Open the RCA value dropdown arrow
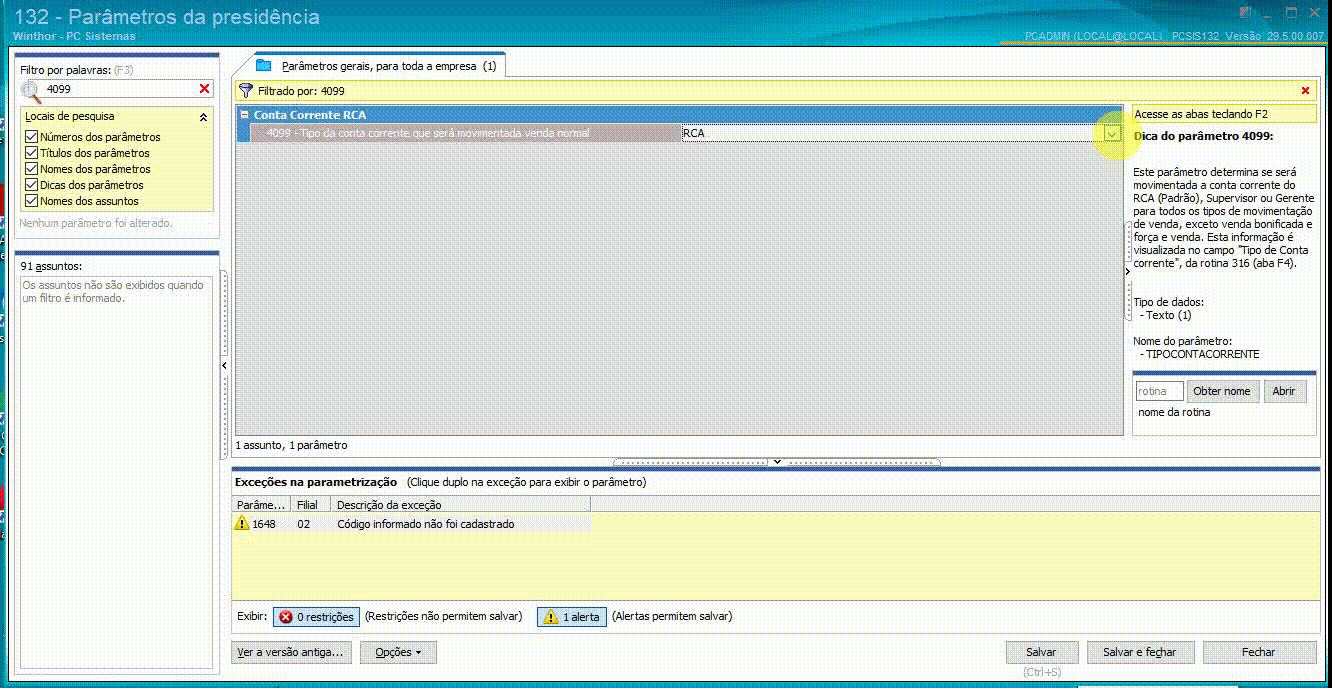This screenshot has width=1332, height=688. (1112, 133)
